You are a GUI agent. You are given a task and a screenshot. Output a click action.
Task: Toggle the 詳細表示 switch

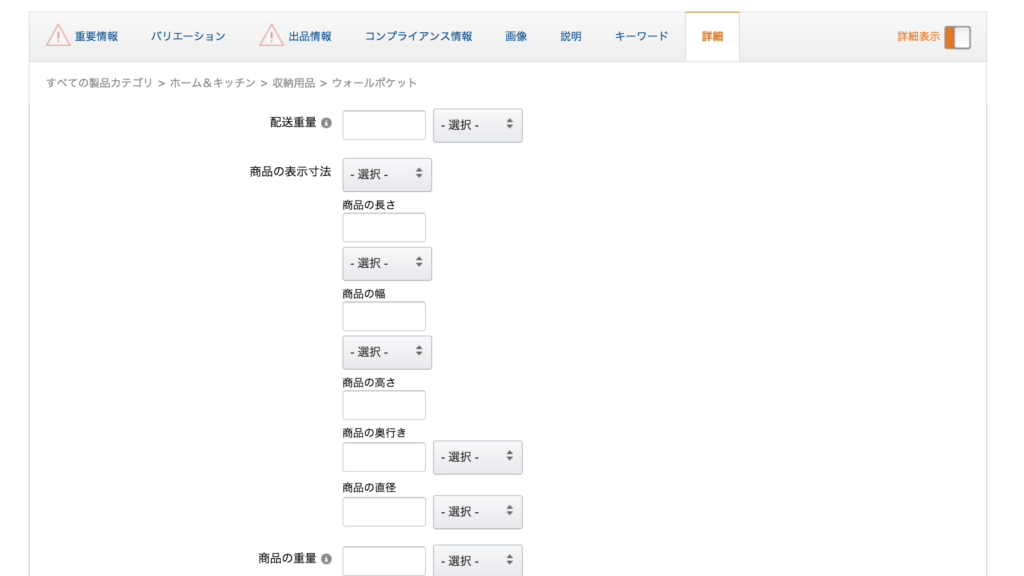(957, 37)
